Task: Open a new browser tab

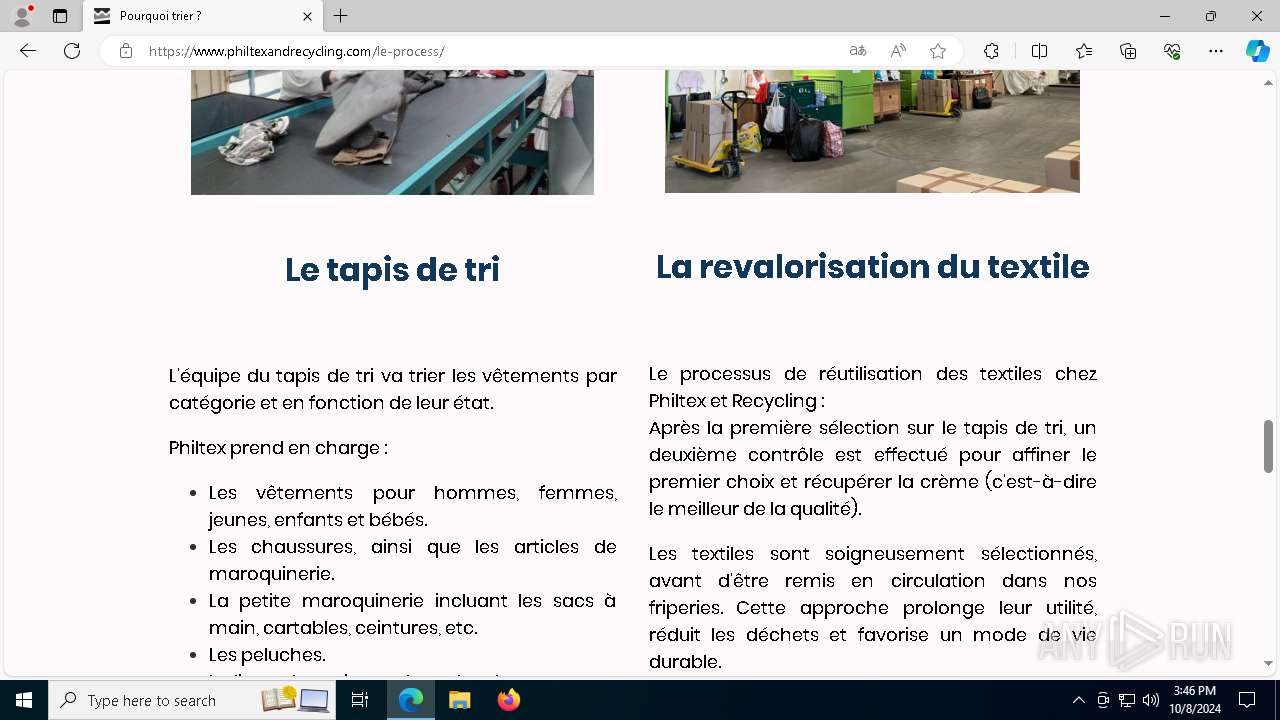Action: [x=341, y=16]
